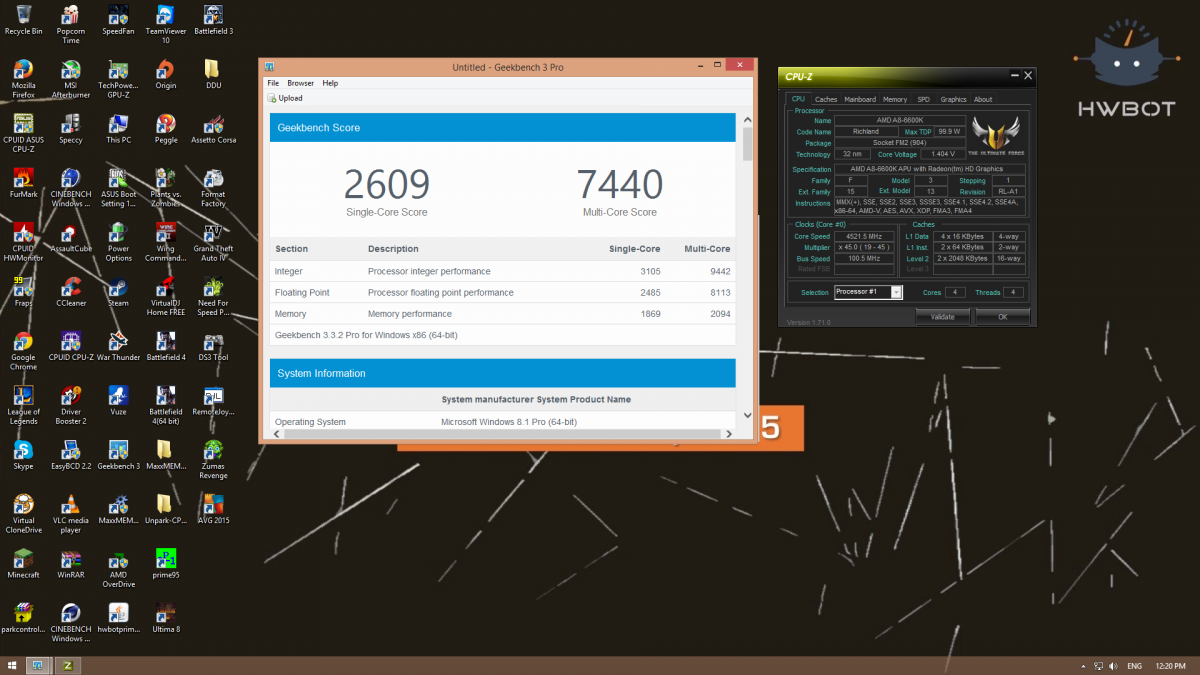Open Battlefield 3 desktop shortcut

click(x=213, y=20)
